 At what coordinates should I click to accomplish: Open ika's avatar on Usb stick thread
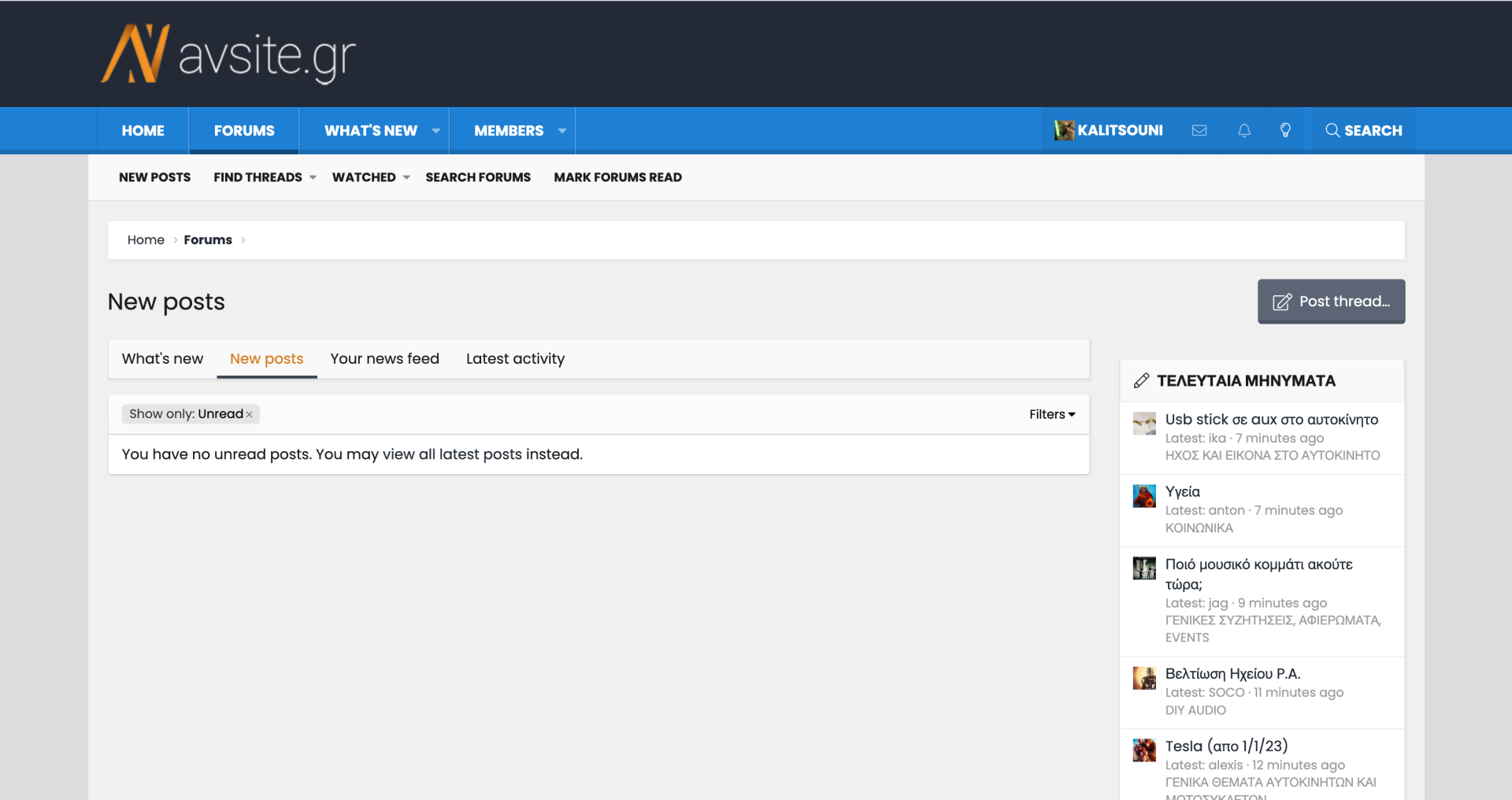1144,424
